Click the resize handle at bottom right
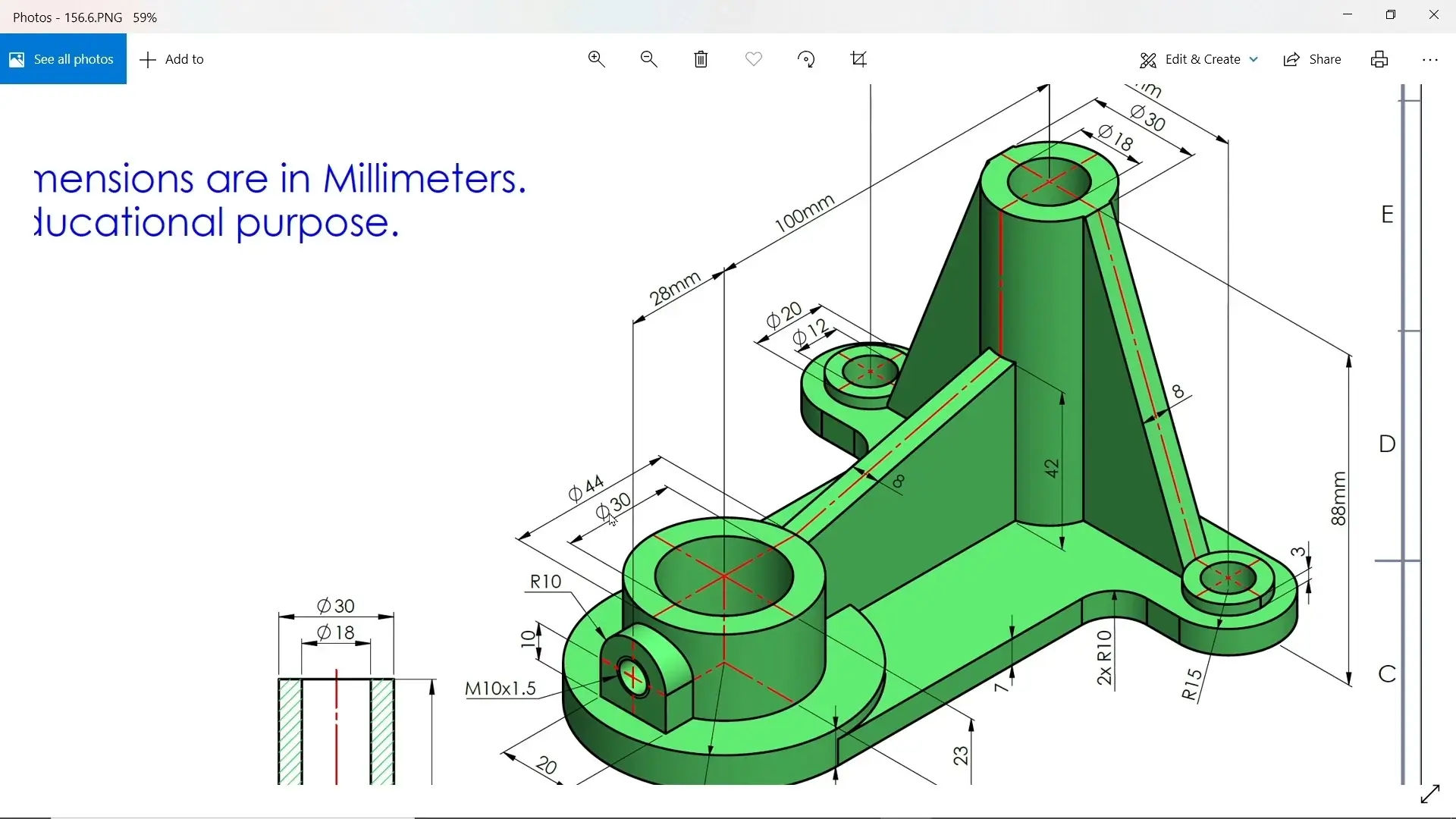The width and height of the screenshot is (1456, 819). (x=1430, y=793)
